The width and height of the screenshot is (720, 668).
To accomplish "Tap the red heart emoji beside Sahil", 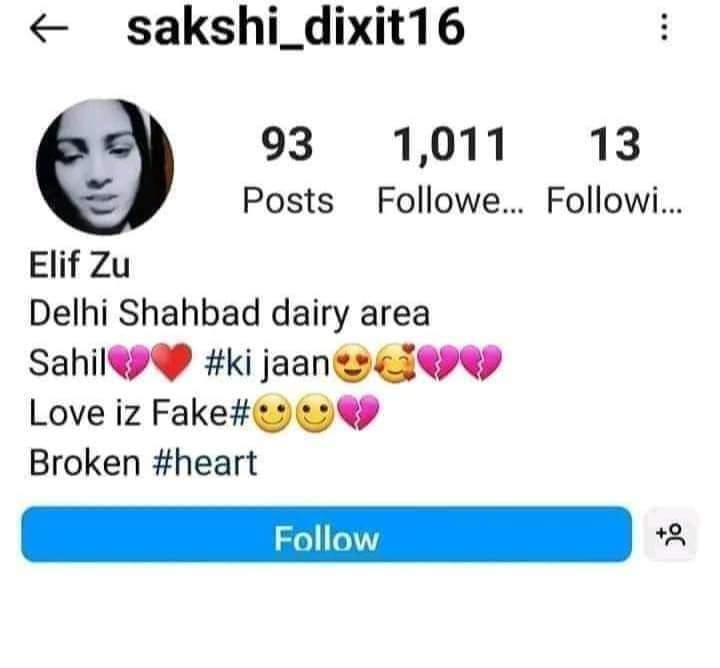I will pyautogui.click(x=172, y=363).
